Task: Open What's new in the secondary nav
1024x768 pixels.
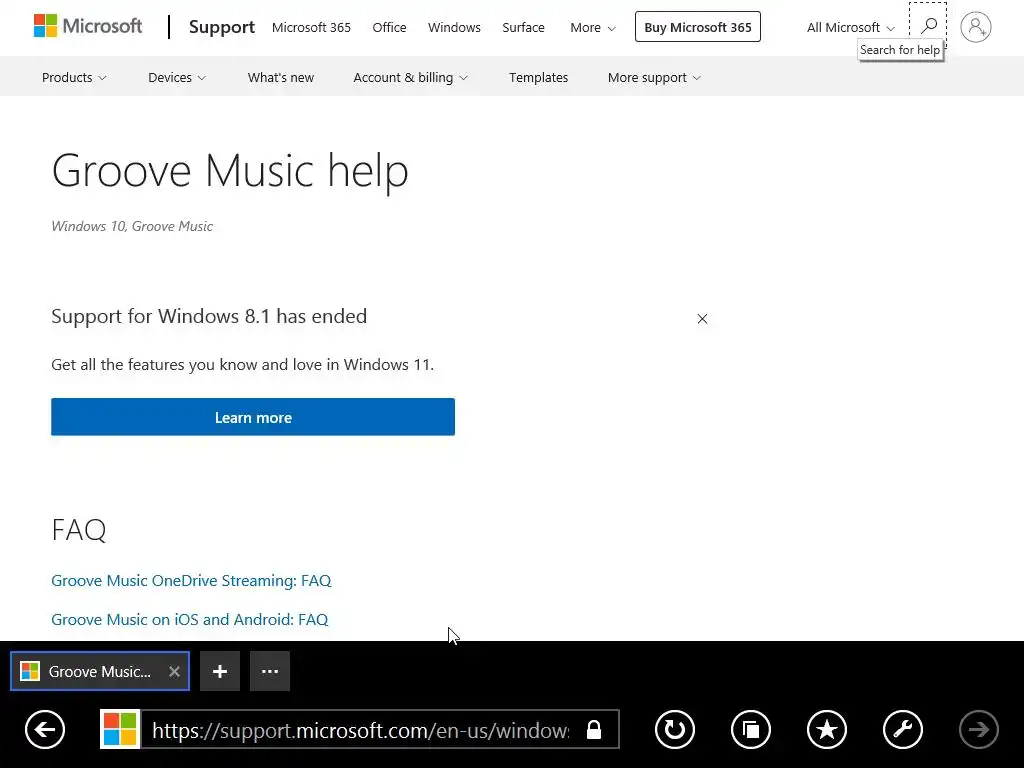Action: click(x=281, y=77)
